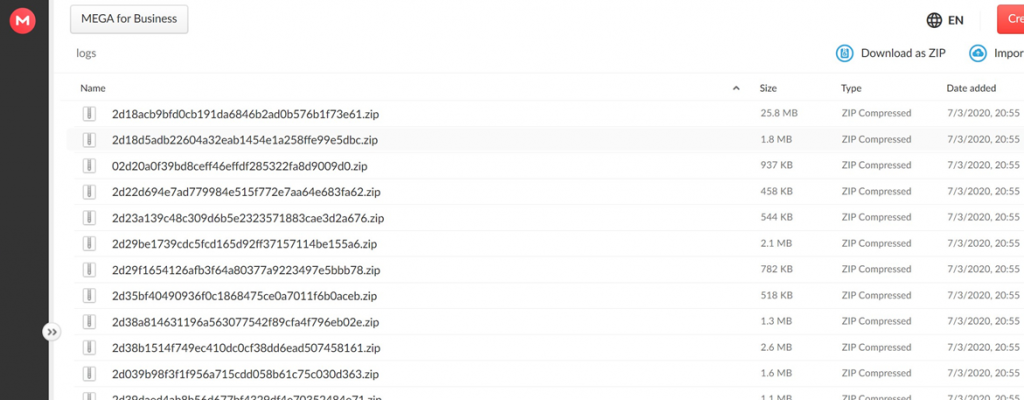Screen dimensions: 1024x400
Task: Click the 937 KB size value
Action: [776, 165]
